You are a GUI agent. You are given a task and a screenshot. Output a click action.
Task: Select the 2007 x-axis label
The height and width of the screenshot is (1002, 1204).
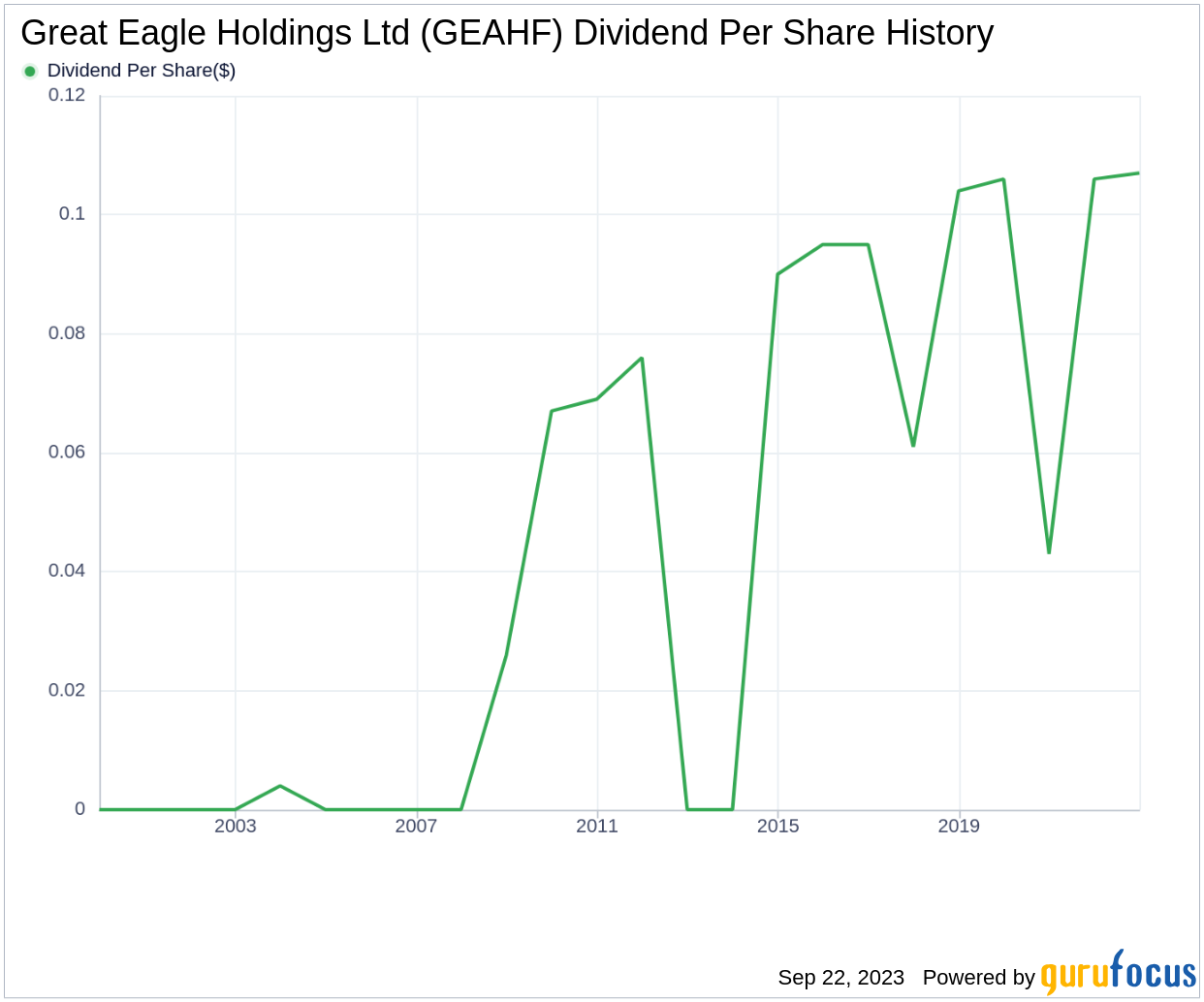pos(416,826)
